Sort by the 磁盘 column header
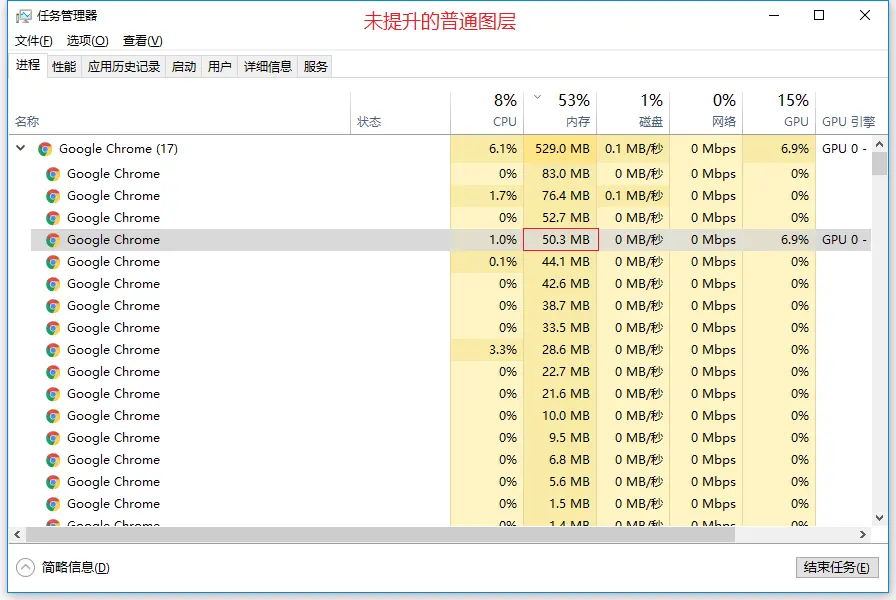Viewport: 896px width, 600px height. (x=633, y=113)
